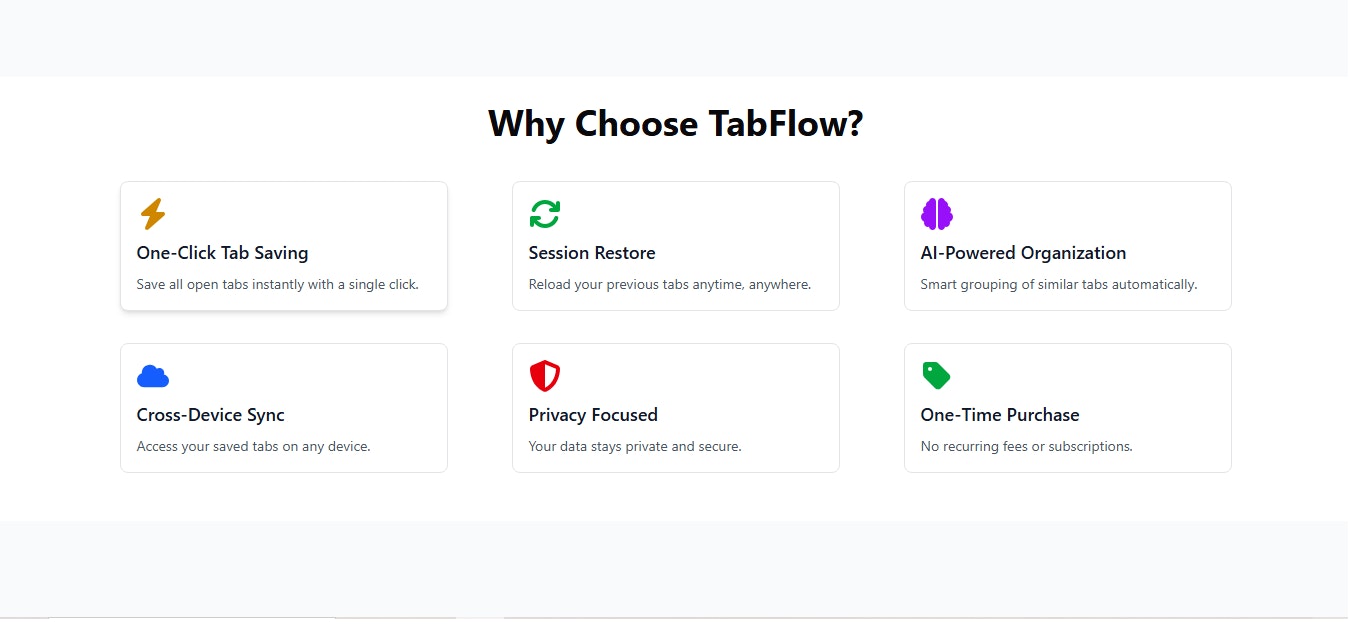1354x642 pixels.
Task: Click the yellow lightning bolt icon
Action: (152, 214)
